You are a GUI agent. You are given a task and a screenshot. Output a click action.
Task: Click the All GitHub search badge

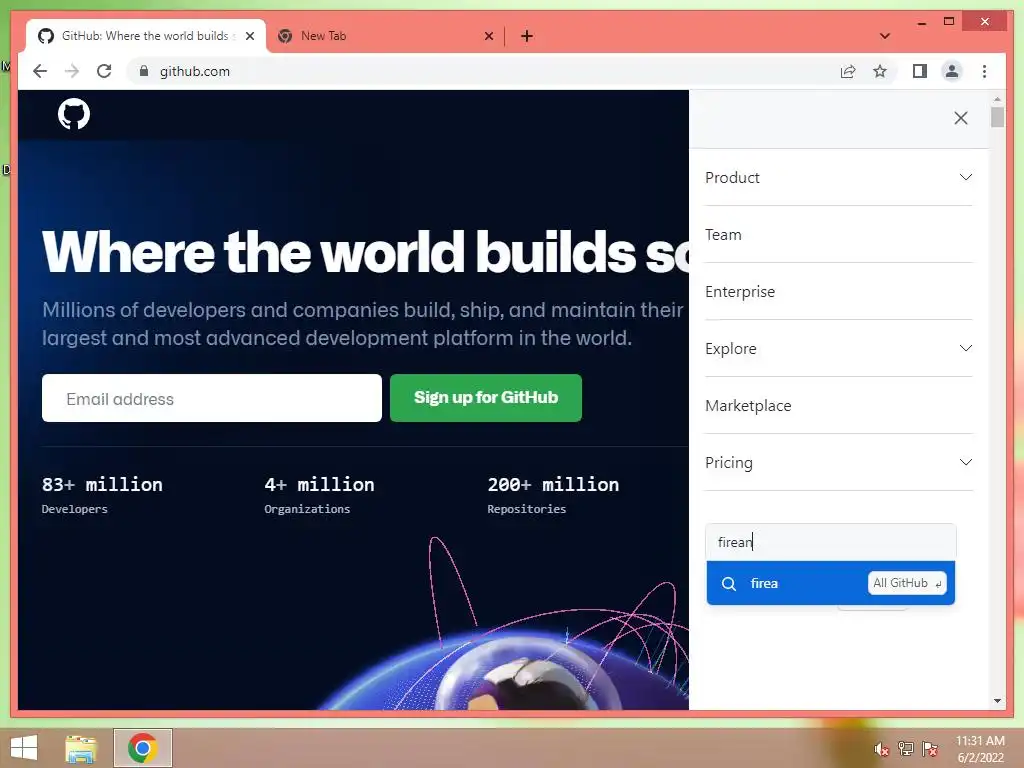(x=907, y=583)
